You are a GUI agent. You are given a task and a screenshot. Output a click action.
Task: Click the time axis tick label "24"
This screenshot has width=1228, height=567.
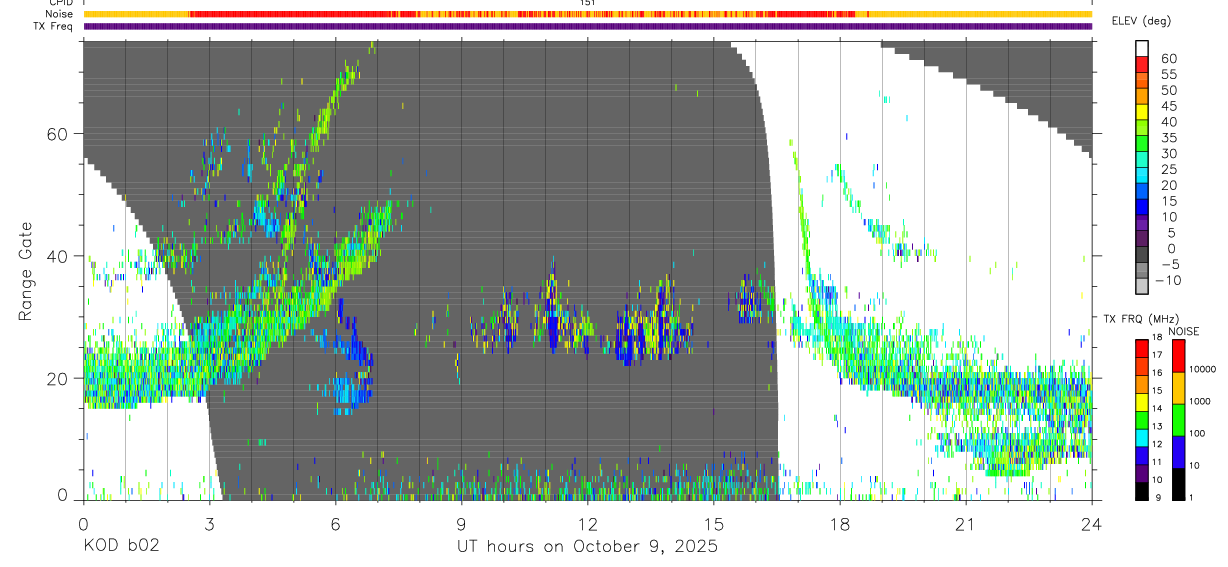1091,523
